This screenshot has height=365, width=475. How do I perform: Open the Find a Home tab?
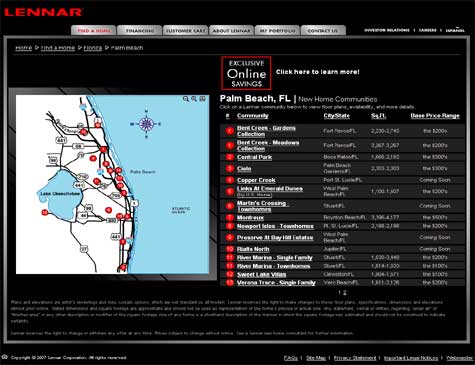click(94, 31)
